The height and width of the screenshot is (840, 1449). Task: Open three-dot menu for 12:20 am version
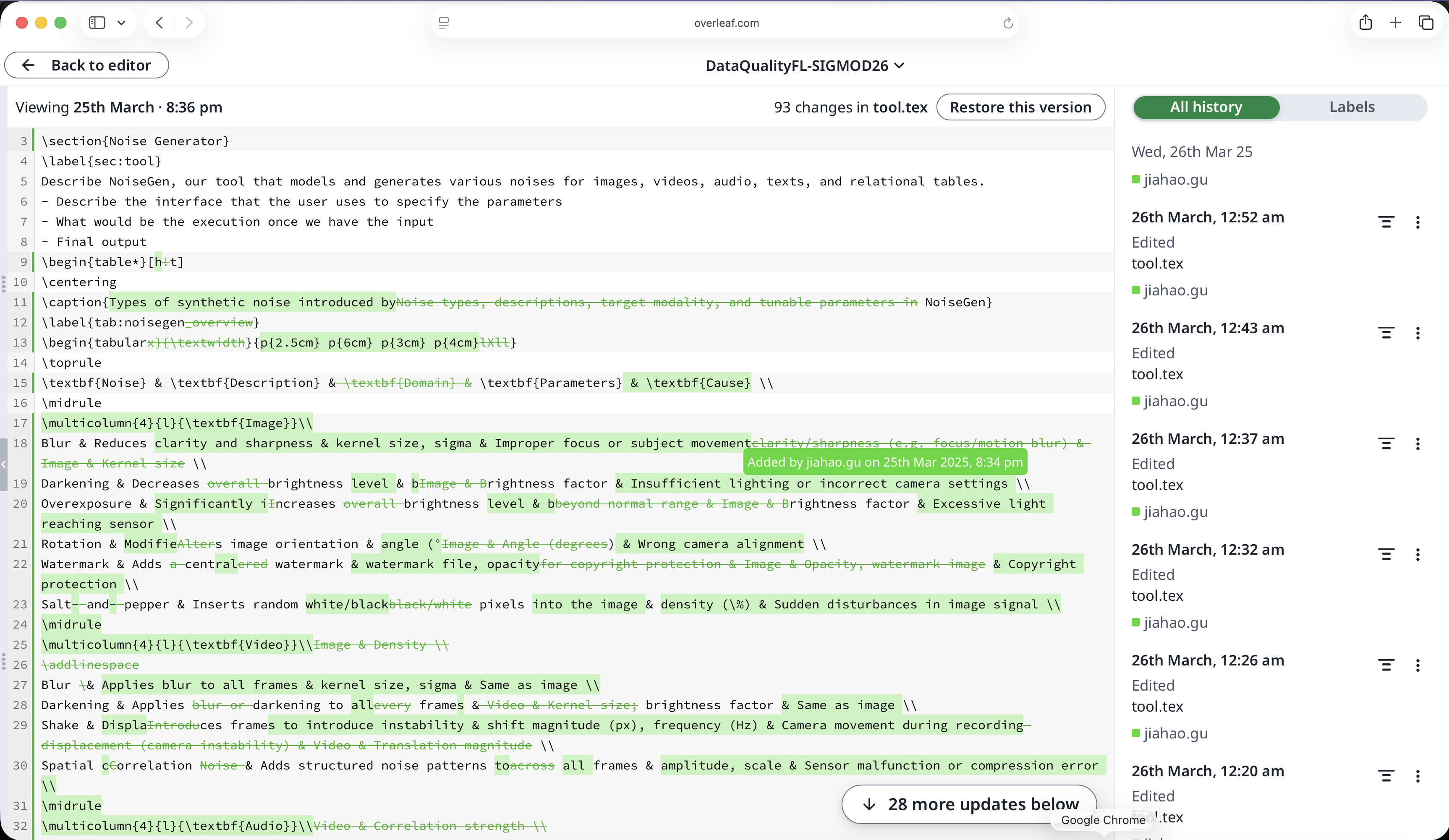1418,776
